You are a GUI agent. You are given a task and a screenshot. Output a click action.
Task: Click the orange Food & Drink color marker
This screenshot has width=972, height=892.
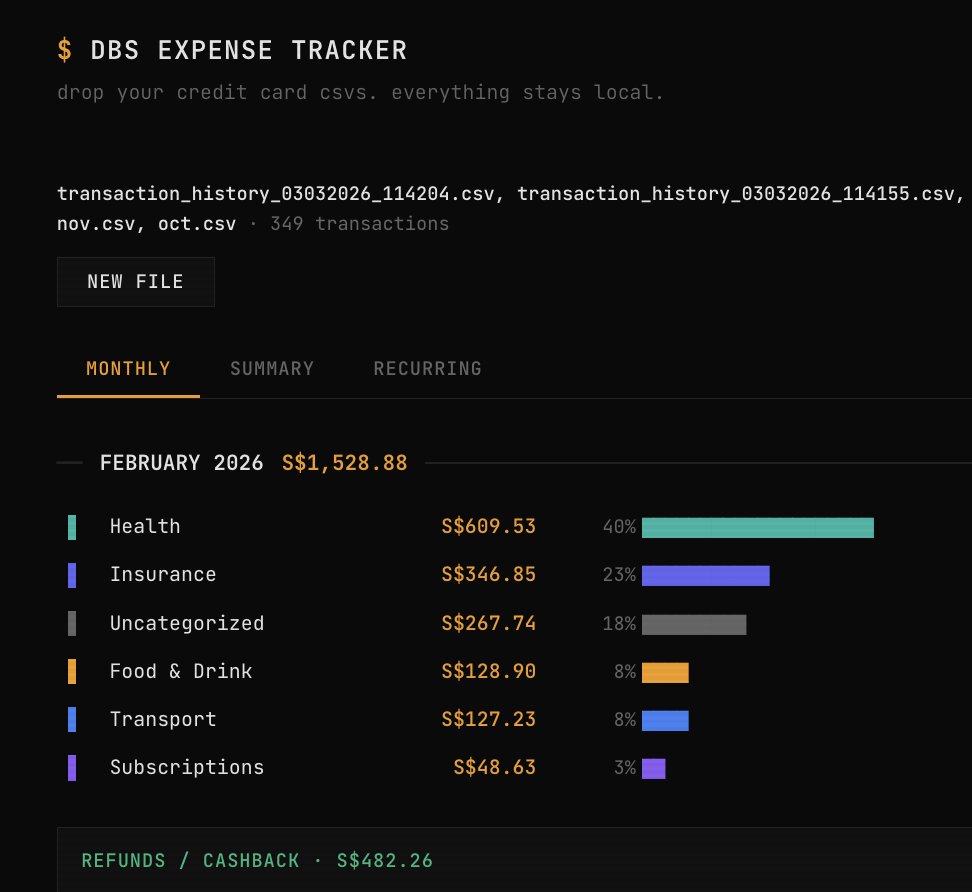click(x=72, y=672)
